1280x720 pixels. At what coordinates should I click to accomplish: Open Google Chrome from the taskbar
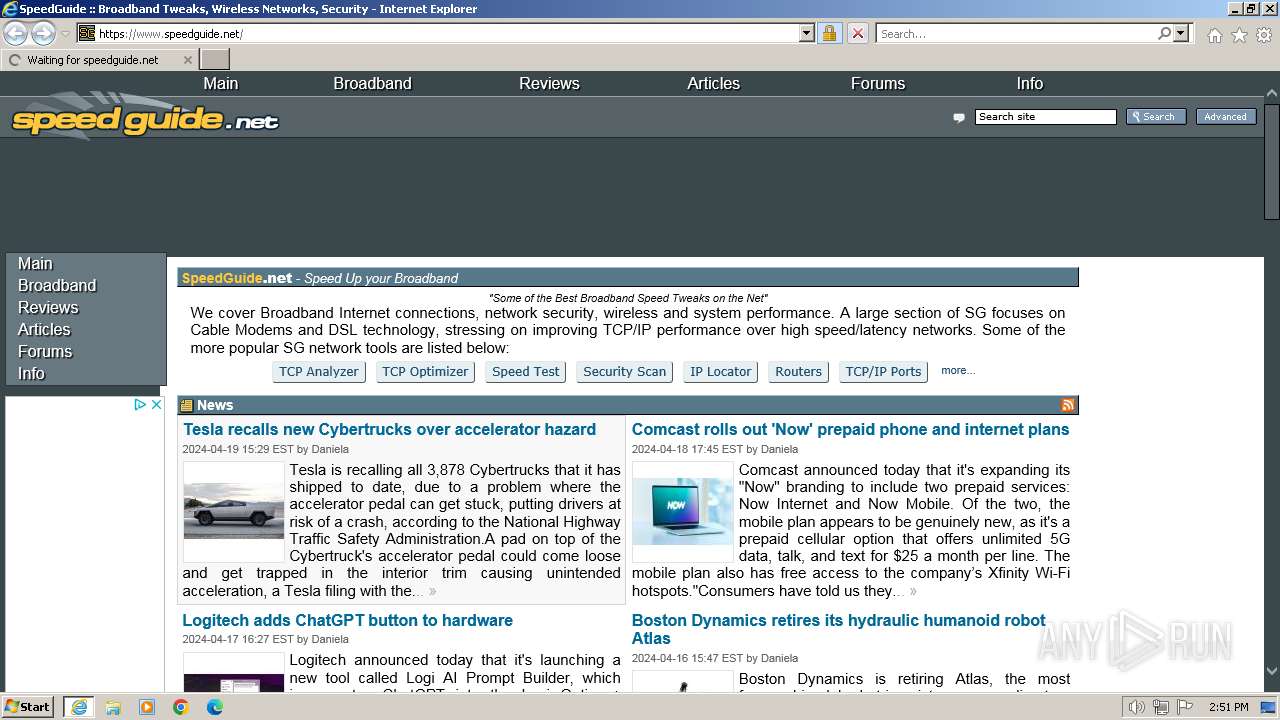click(181, 707)
